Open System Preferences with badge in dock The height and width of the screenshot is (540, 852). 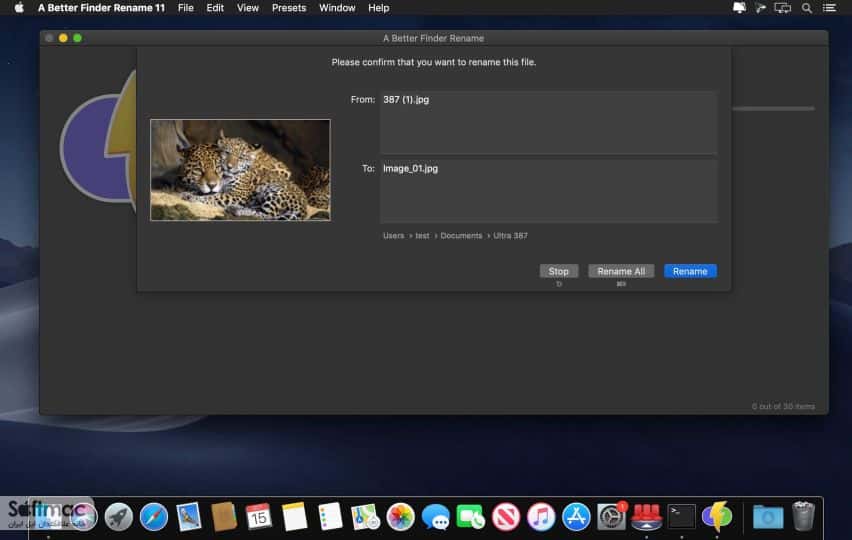[x=611, y=517]
